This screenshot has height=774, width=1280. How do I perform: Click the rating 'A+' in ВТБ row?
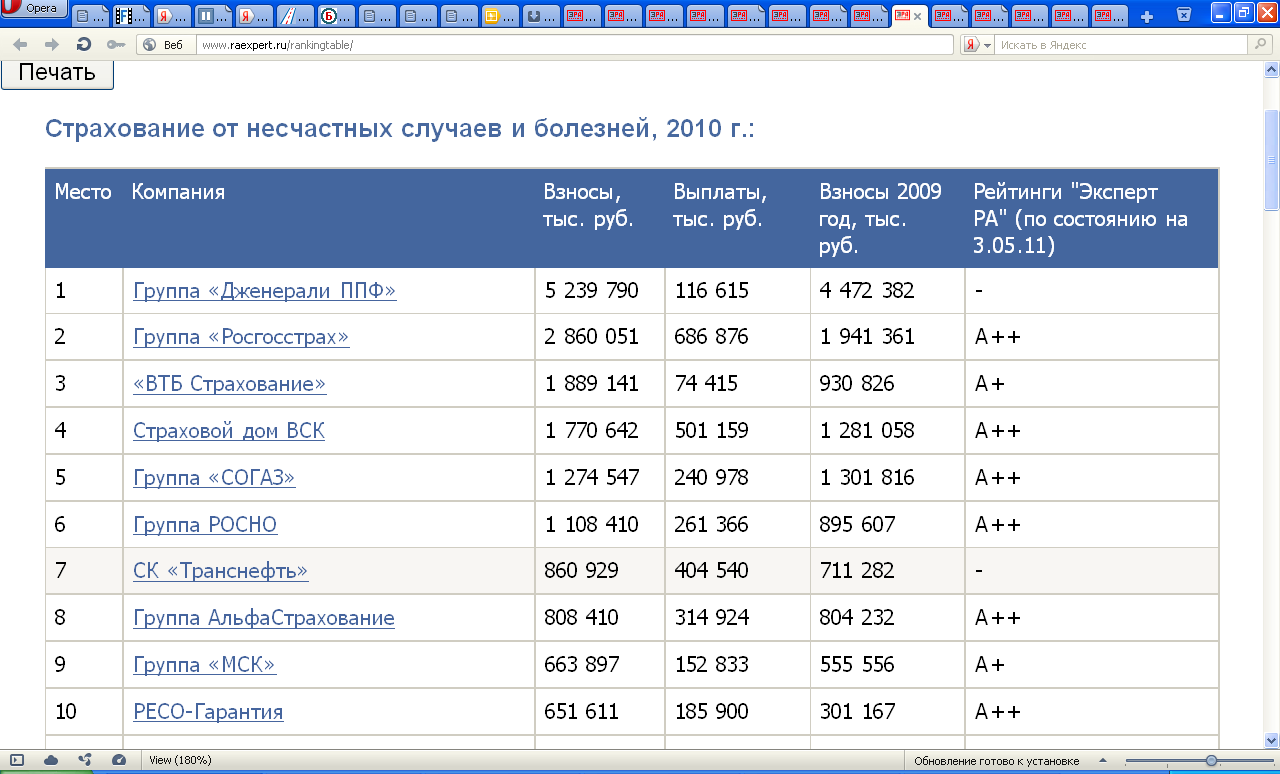[990, 384]
